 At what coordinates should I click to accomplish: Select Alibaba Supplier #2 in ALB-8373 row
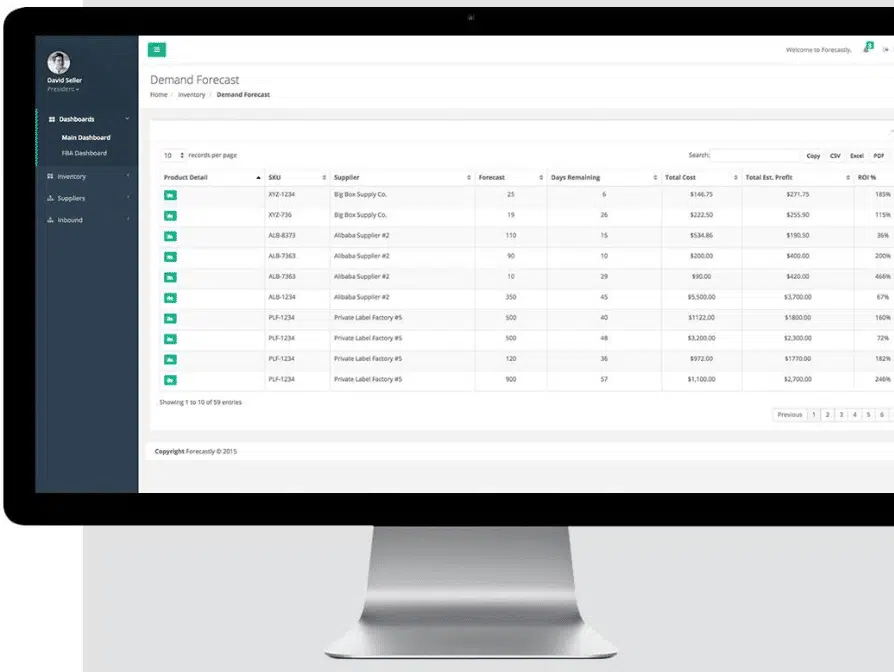[361, 235]
